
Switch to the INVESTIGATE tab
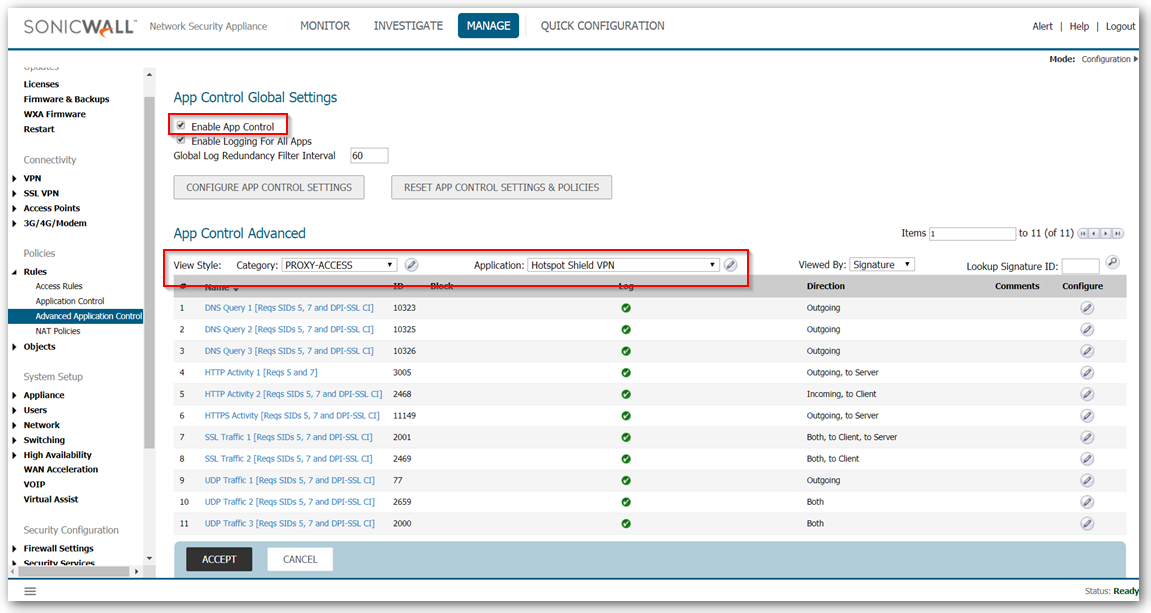pos(408,26)
